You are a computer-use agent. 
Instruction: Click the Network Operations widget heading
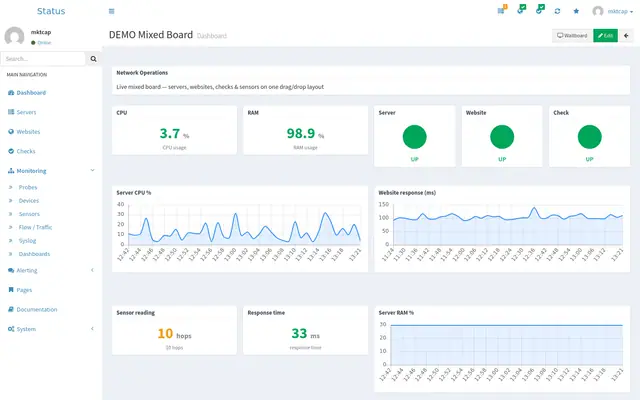(142, 73)
